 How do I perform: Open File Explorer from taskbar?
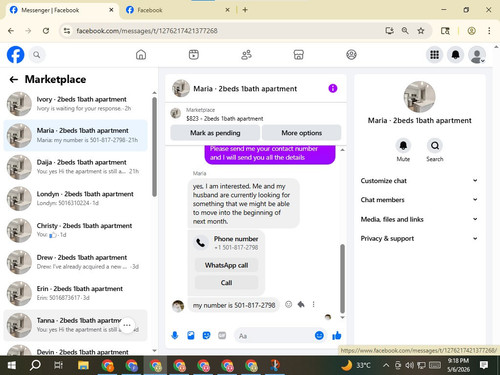(83, 366)
